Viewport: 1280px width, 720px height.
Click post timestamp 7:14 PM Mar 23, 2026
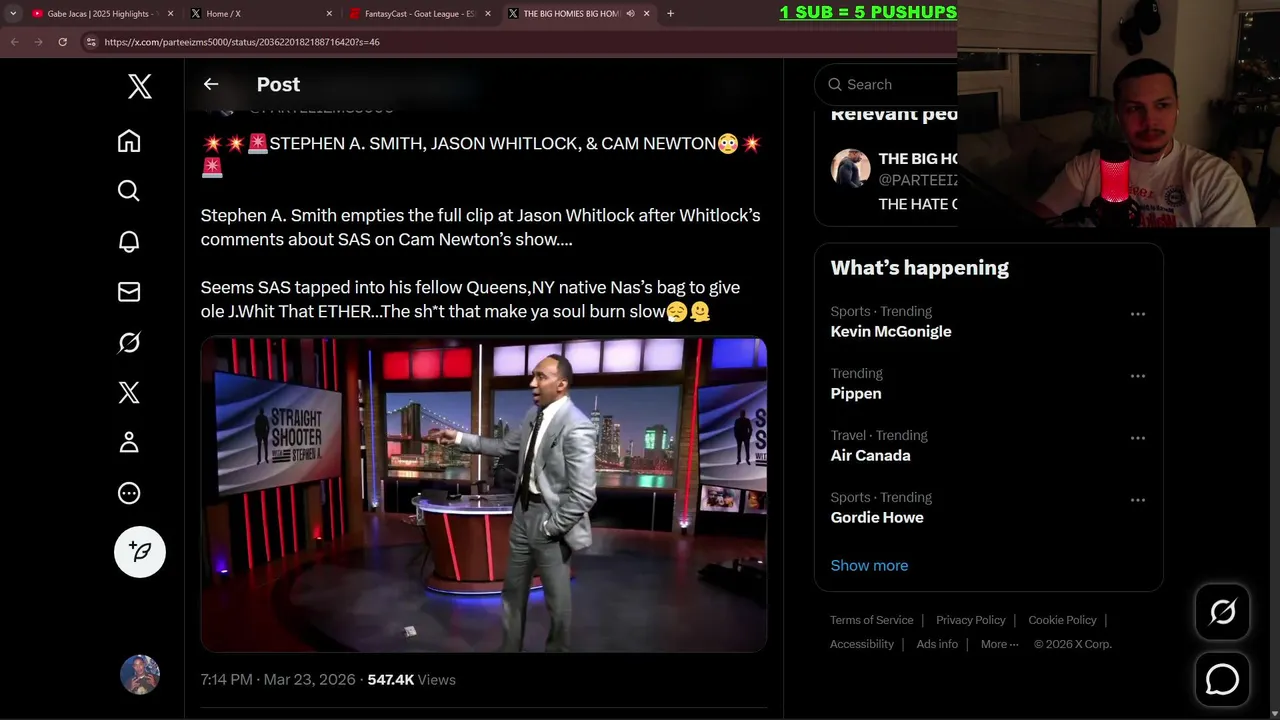tap(278, 680)
